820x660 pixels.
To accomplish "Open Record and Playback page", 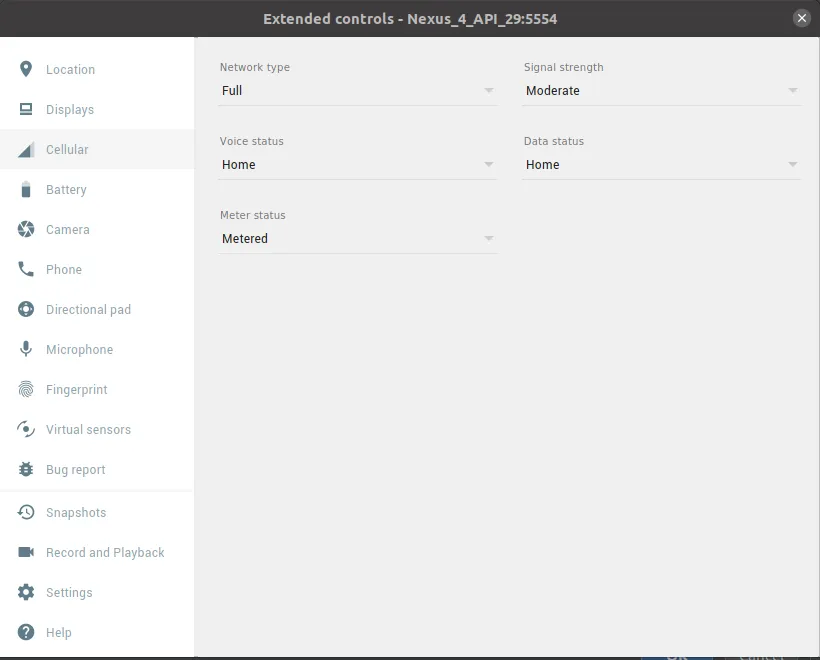I will (97, 552).
